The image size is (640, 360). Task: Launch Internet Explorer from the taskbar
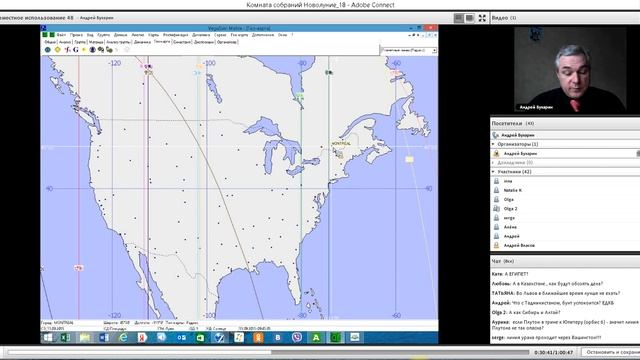(x=123, y=338)
